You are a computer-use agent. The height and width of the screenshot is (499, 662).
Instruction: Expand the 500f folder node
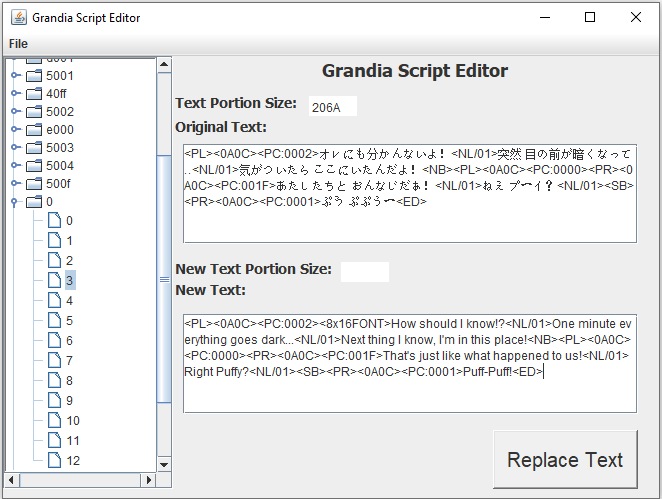click(15, 183)
